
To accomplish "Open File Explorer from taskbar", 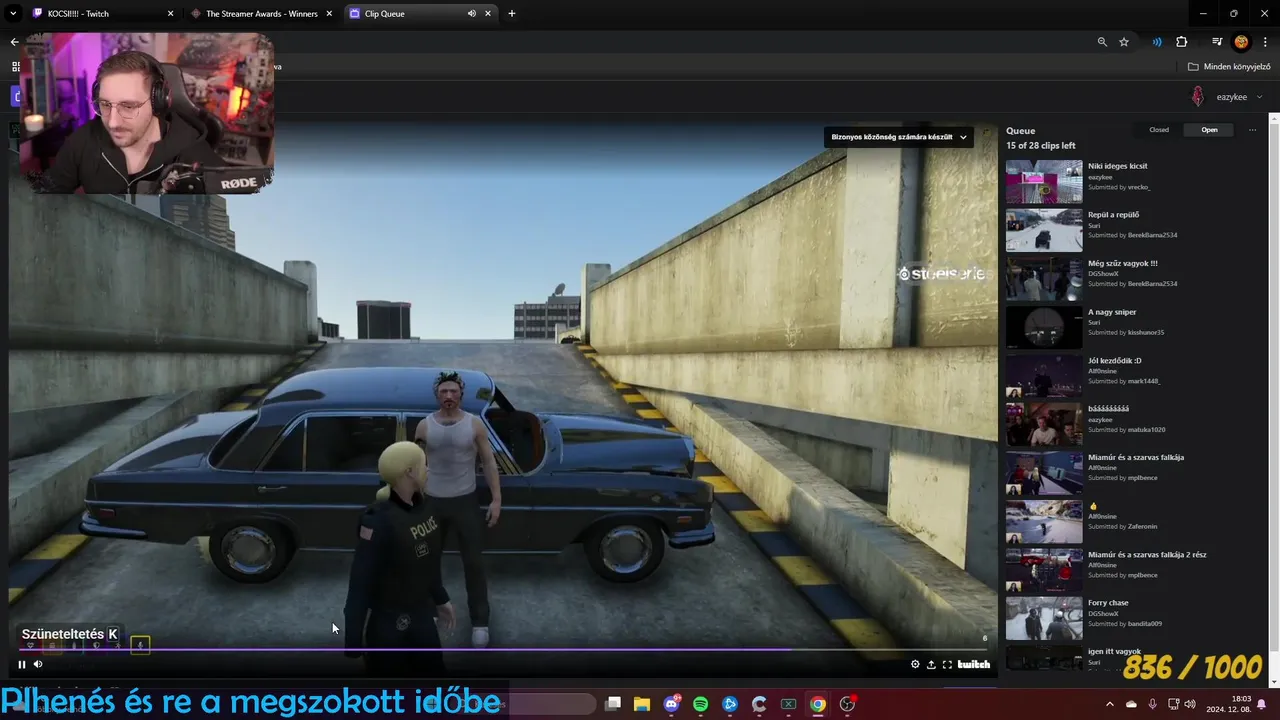I will pyautogui.click(x=642, y=704).
